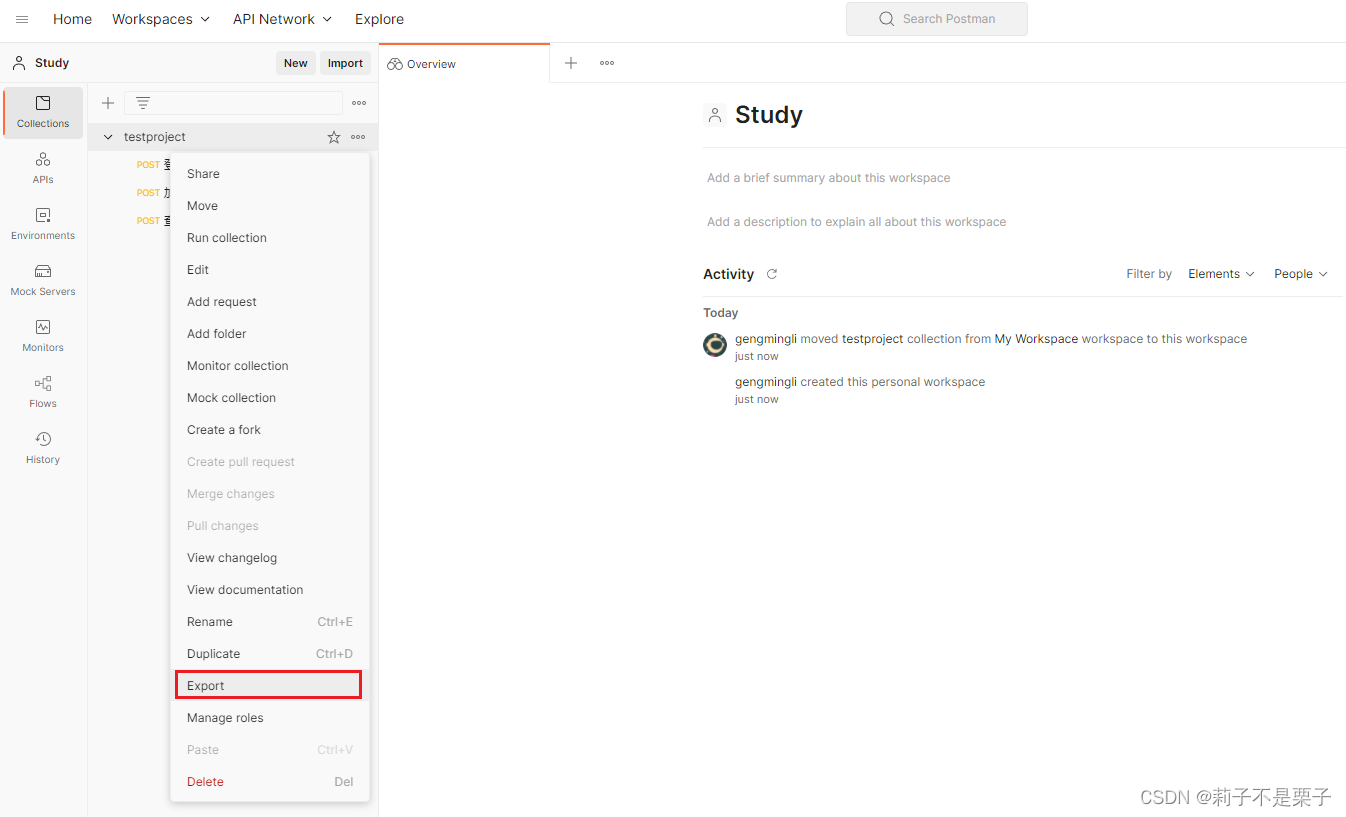Choose Manage roles
Viewport: 1346px width, 817px height.
point(270,718)
